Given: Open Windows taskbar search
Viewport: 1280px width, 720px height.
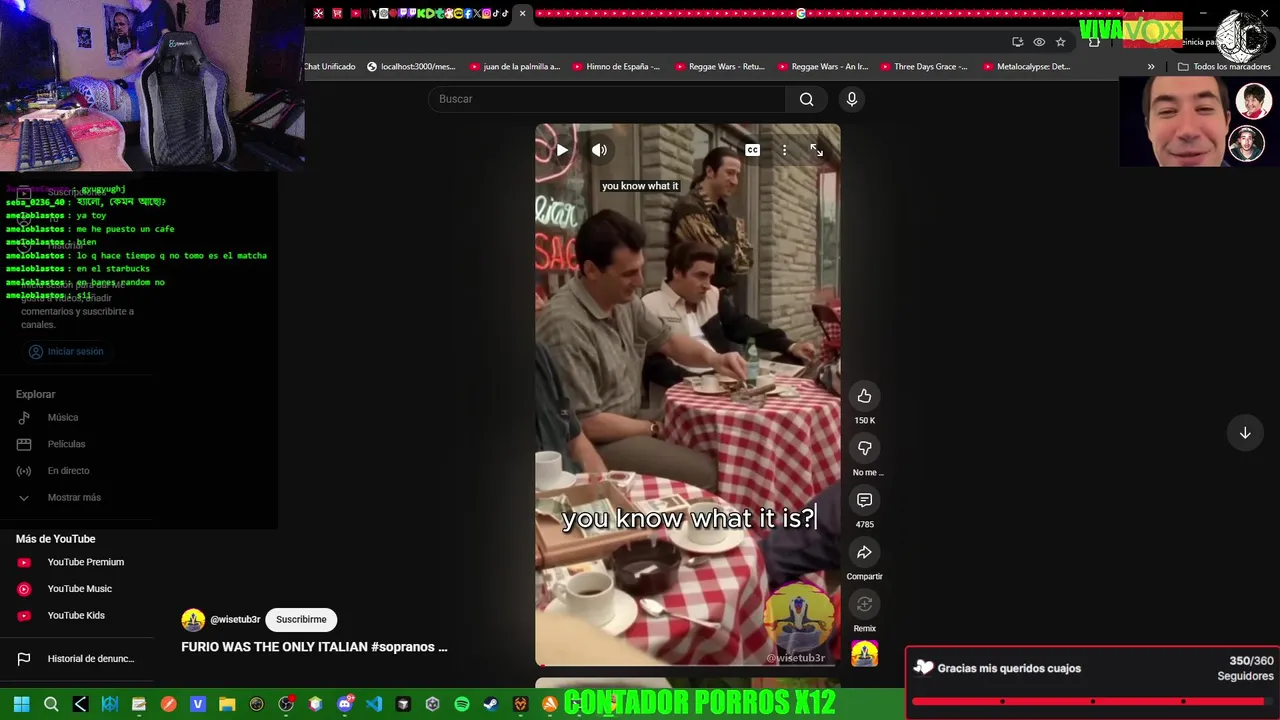Looking at the screenshot, I should pos(51,704).
